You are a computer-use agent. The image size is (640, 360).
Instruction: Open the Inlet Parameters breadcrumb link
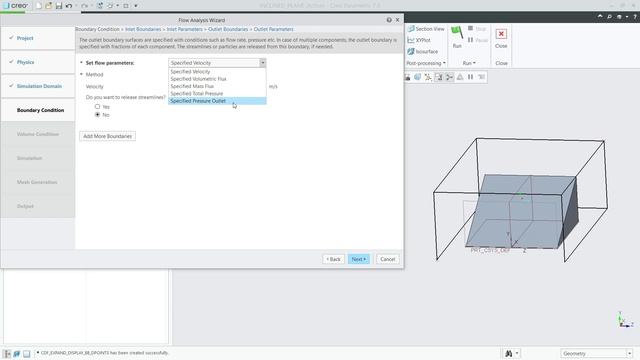click(184, 29)
